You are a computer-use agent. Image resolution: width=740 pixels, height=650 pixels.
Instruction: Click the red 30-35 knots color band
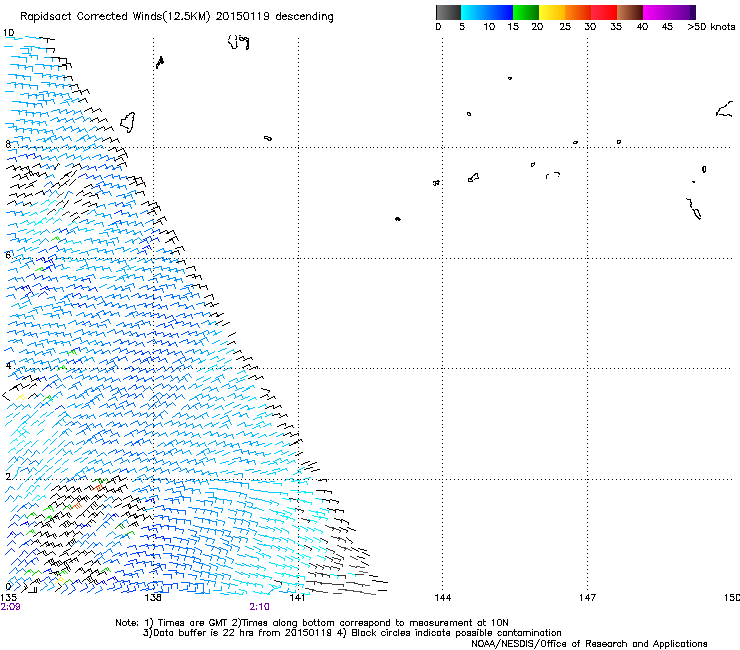coord(604,12)
